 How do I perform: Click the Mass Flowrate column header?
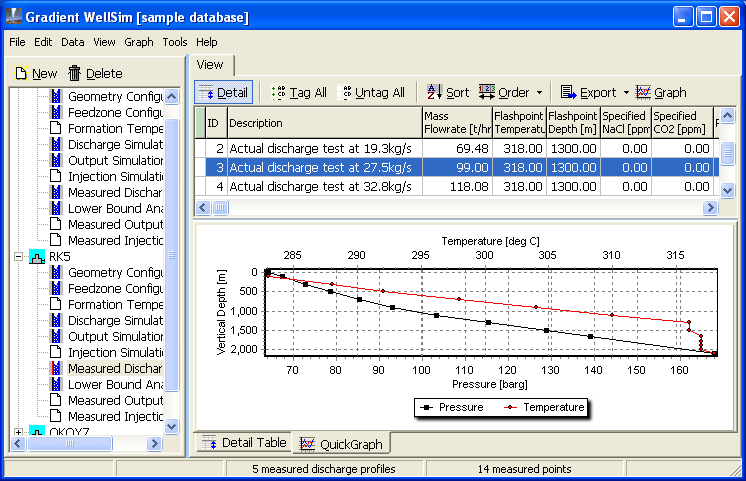coord(457,123)
